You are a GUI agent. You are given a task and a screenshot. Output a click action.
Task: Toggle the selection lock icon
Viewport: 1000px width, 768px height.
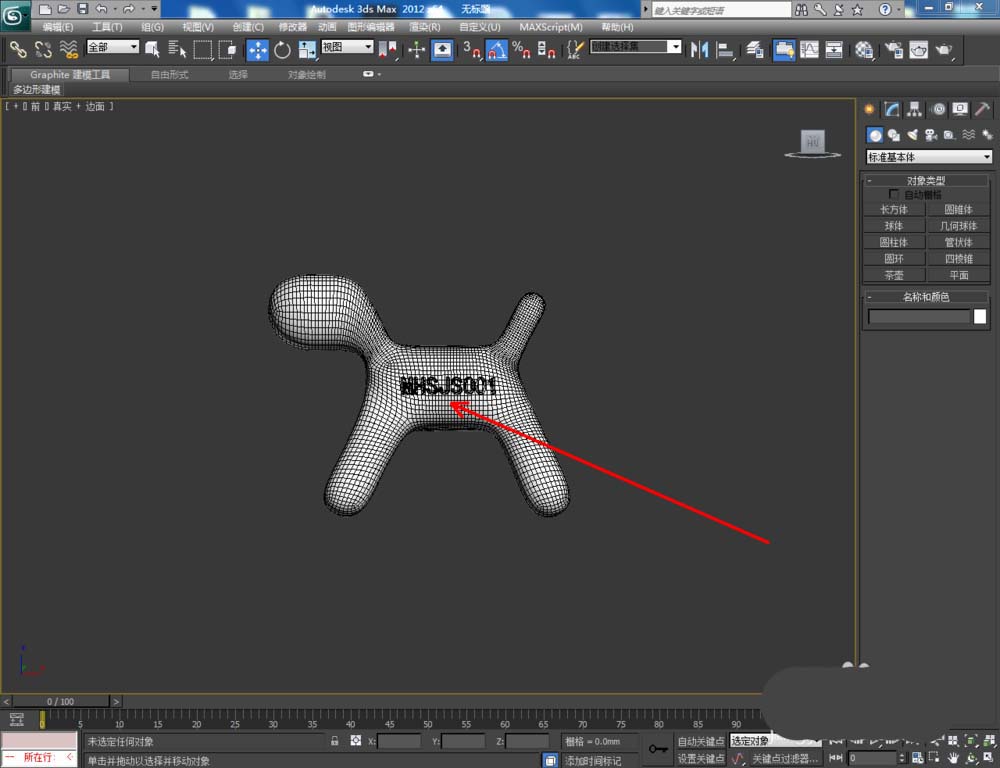point(335,741)
